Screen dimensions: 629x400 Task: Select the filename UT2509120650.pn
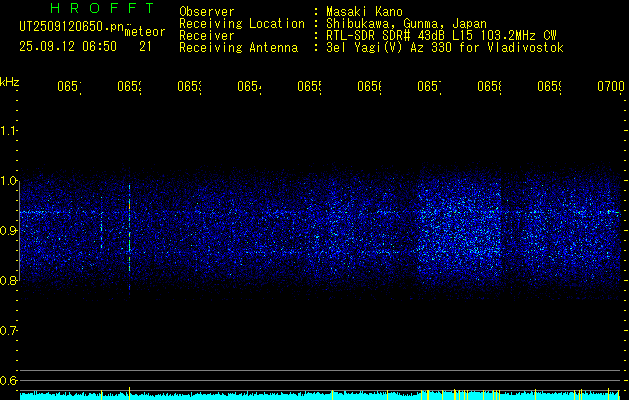click(72, 27)
